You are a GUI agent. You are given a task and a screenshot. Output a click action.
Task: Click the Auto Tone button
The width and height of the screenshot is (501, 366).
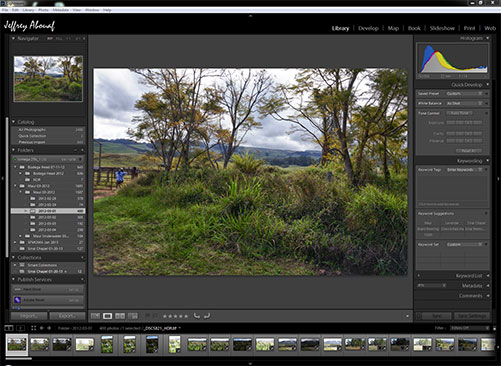[459, 113]
